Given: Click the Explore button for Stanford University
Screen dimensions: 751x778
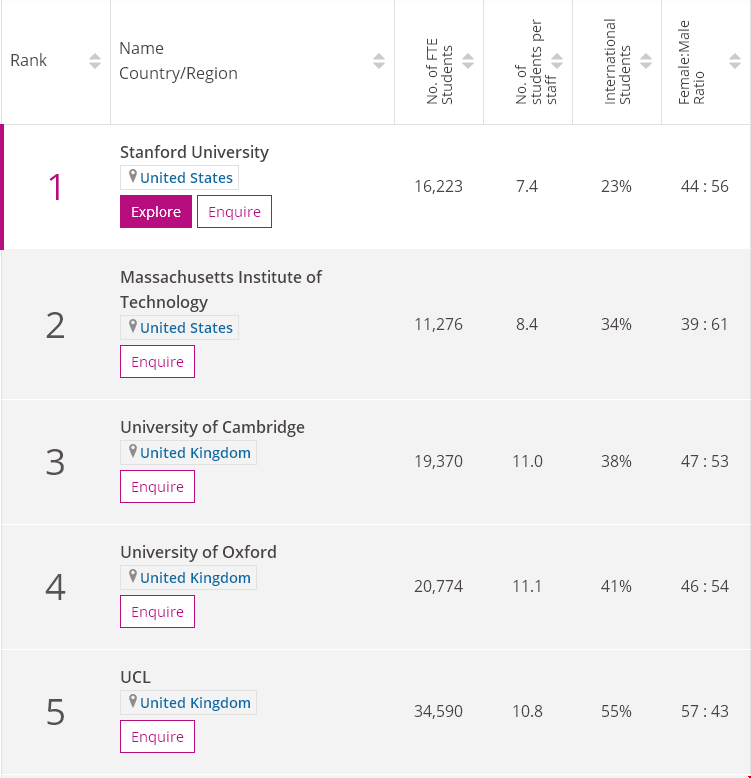Looking at the screenshot, I should pos(156,212).
